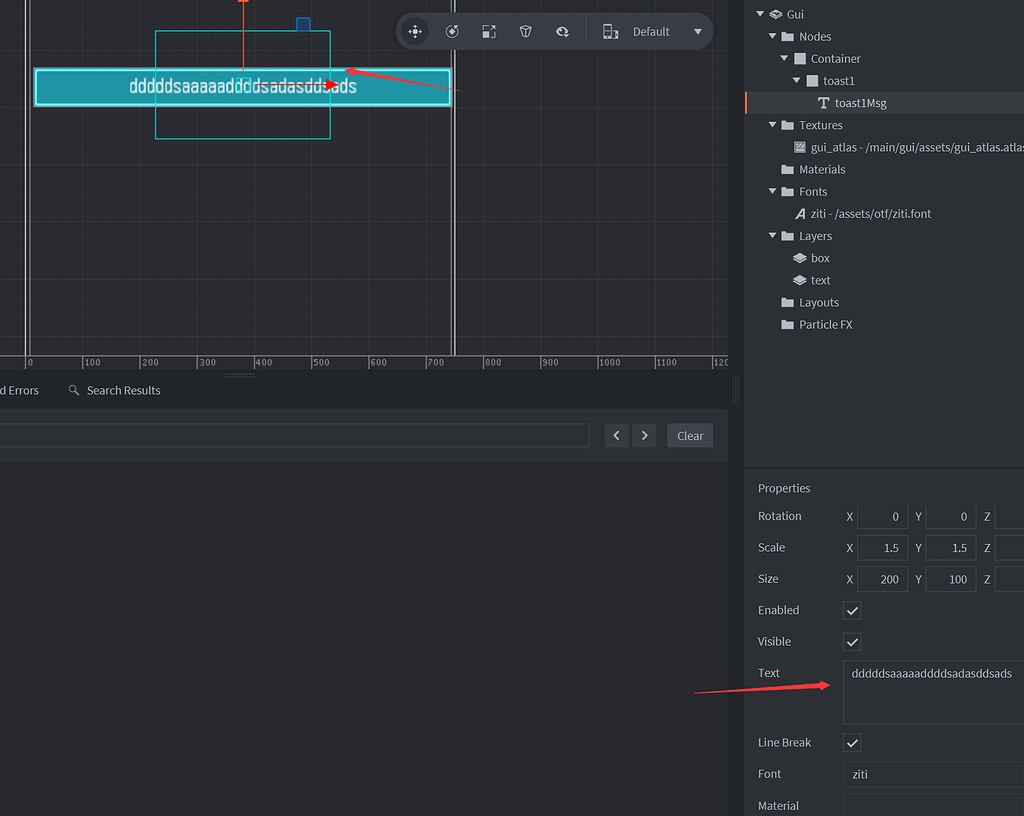Collapse the Layers folder

click(x=772, y=235)
